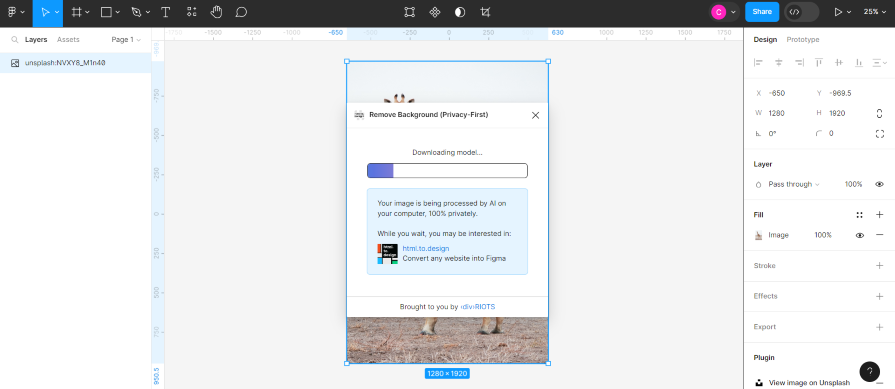895x389 pixels.
Task: Open the Figma main menu icon
Action: 16,12
